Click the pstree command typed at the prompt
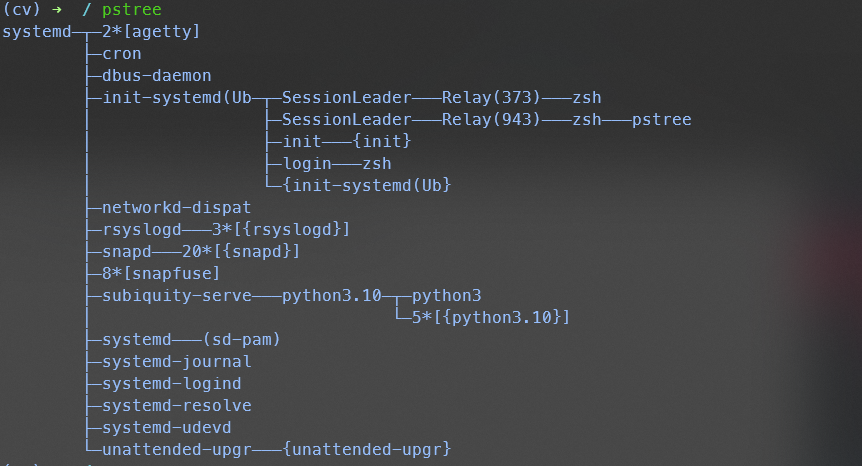Image resolution: width=862 pixels, height=466 pixels. [x=131, y=10]
